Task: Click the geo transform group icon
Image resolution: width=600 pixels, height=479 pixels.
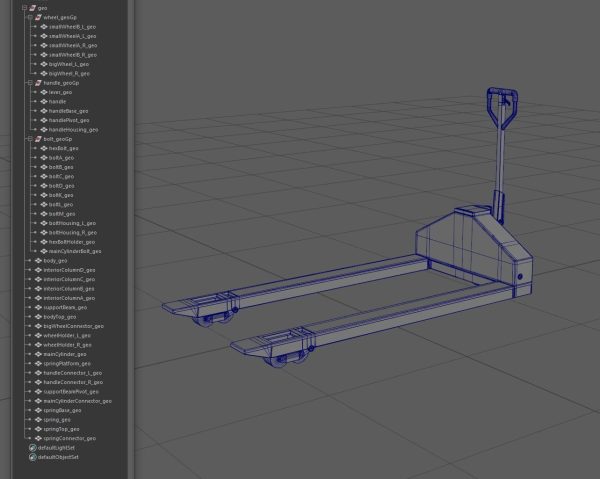Action: tap(33, 8)
